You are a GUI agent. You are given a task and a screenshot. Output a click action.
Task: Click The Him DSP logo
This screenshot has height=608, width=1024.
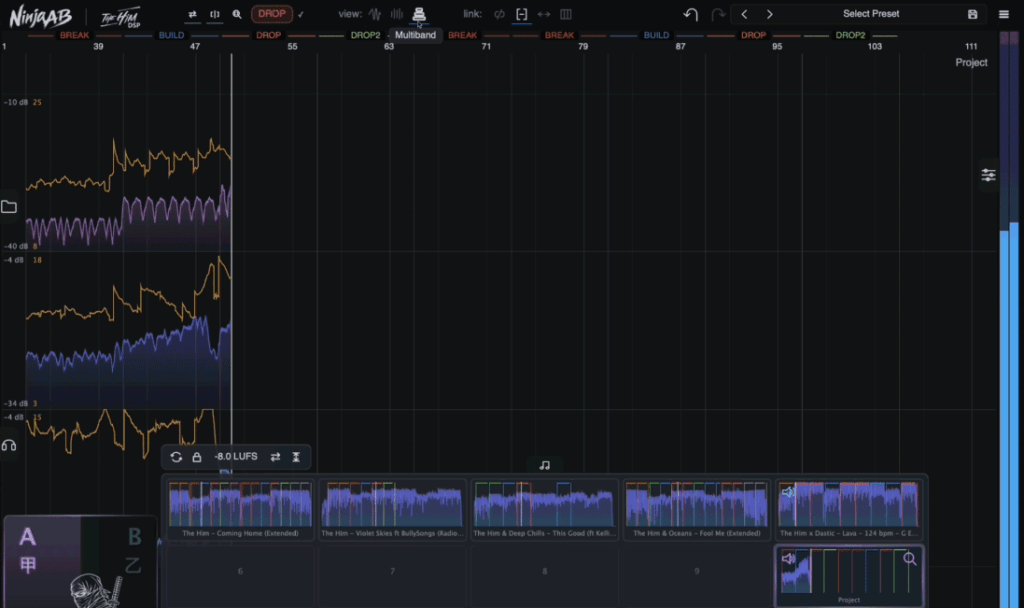120,18
